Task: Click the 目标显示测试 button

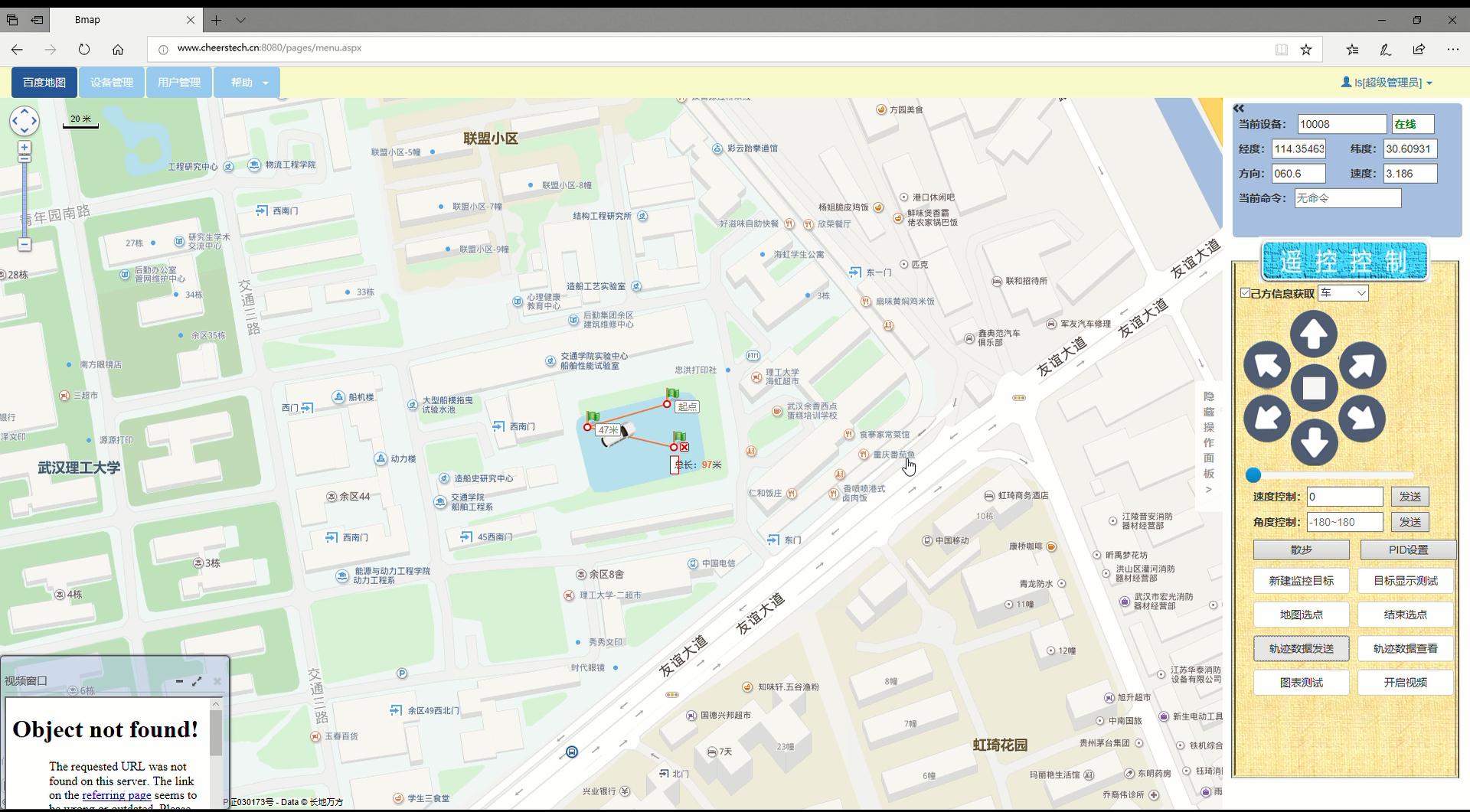Action: pyautogui.click(x=1405, y=581)
